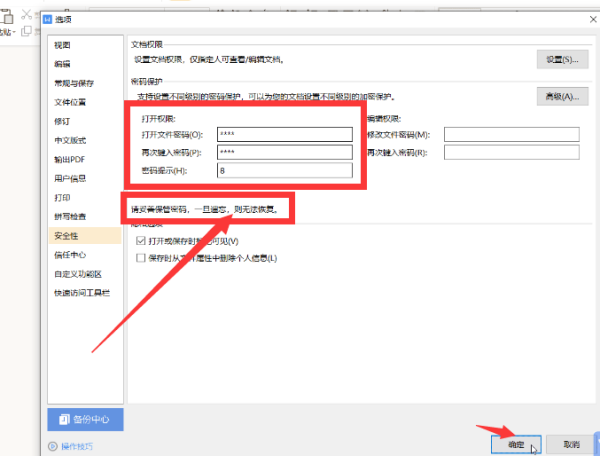Click the Copy icon below scissors
600x456 pixels.
coord(26,31)
